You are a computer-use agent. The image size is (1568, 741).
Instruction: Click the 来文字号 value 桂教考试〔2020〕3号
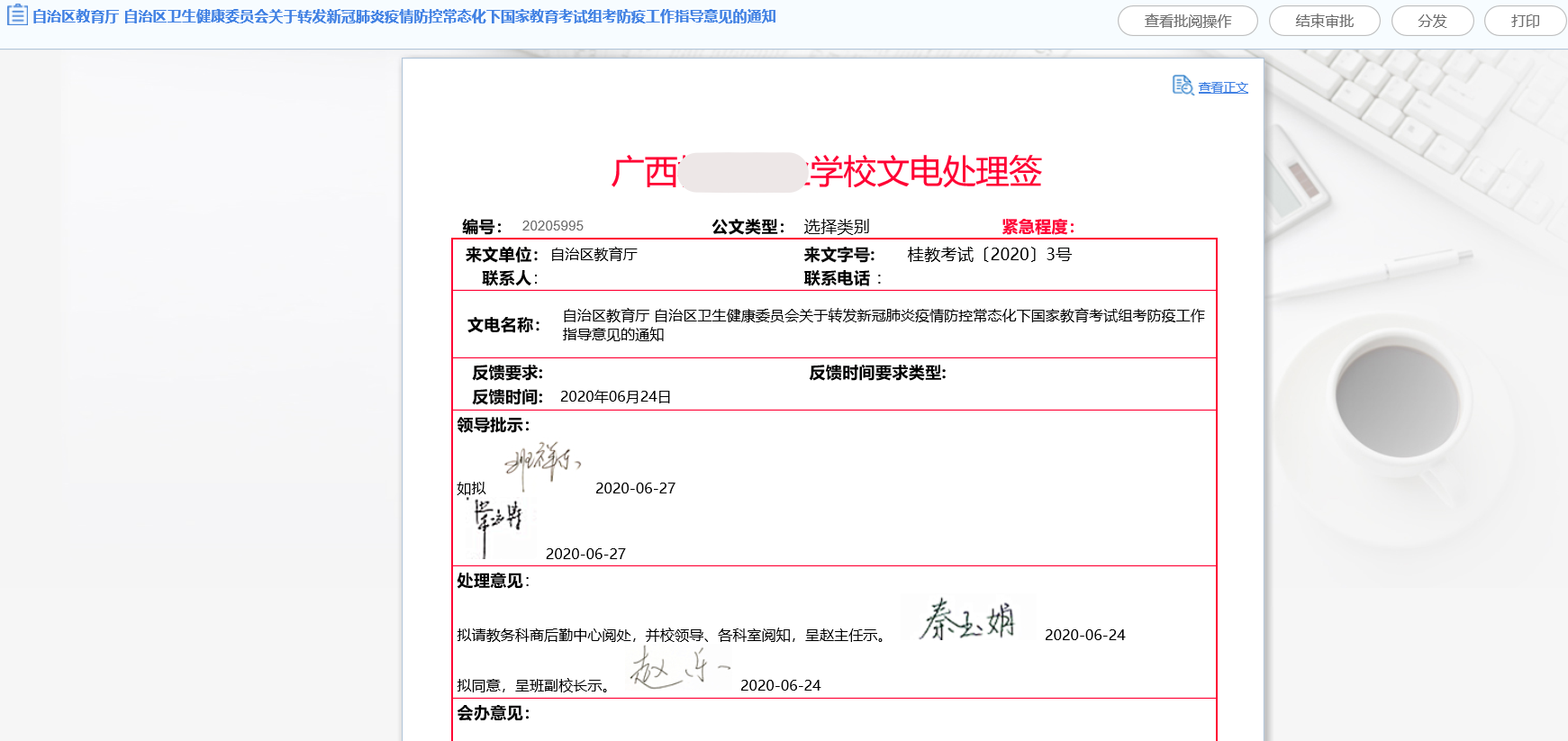989,255
